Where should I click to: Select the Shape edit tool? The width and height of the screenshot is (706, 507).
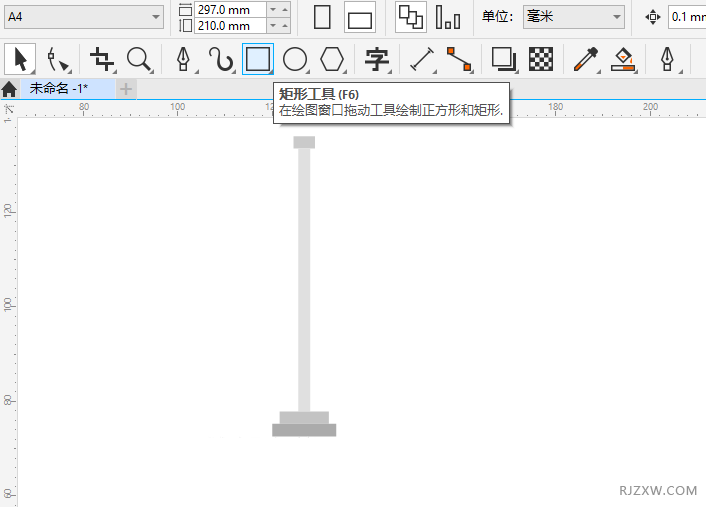tap(59, 59)
